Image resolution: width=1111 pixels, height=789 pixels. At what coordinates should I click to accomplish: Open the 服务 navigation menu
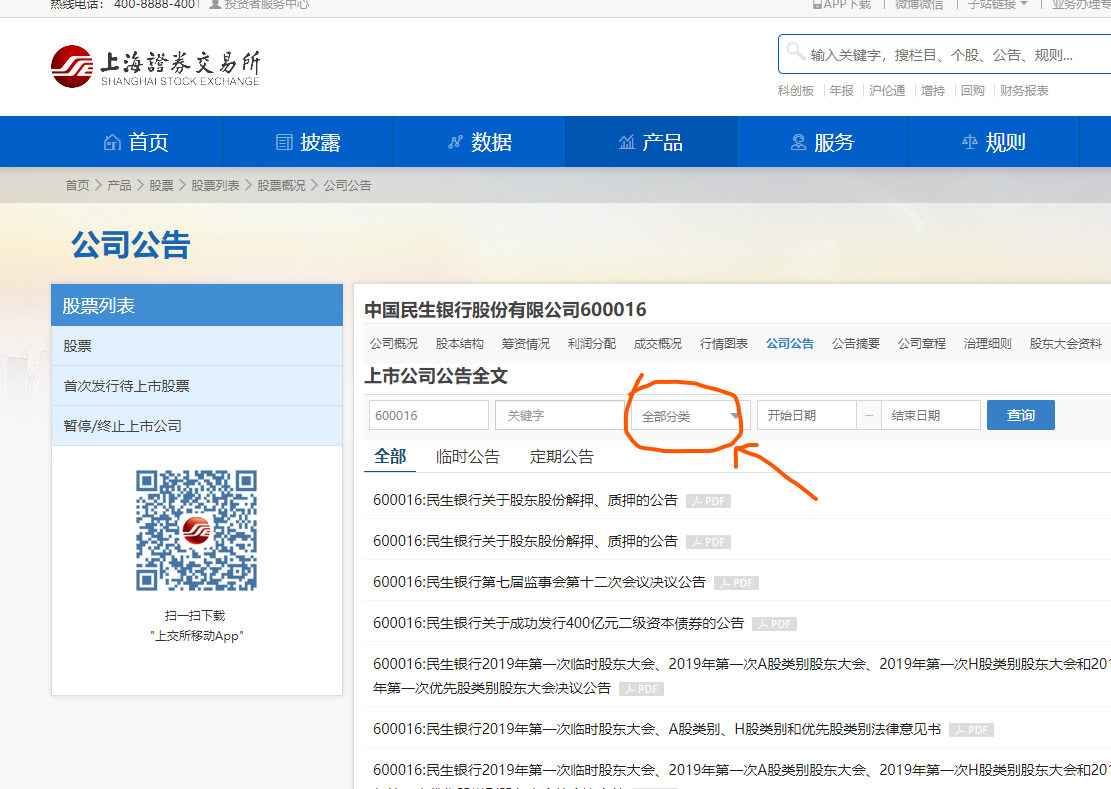tap(823, 142)
